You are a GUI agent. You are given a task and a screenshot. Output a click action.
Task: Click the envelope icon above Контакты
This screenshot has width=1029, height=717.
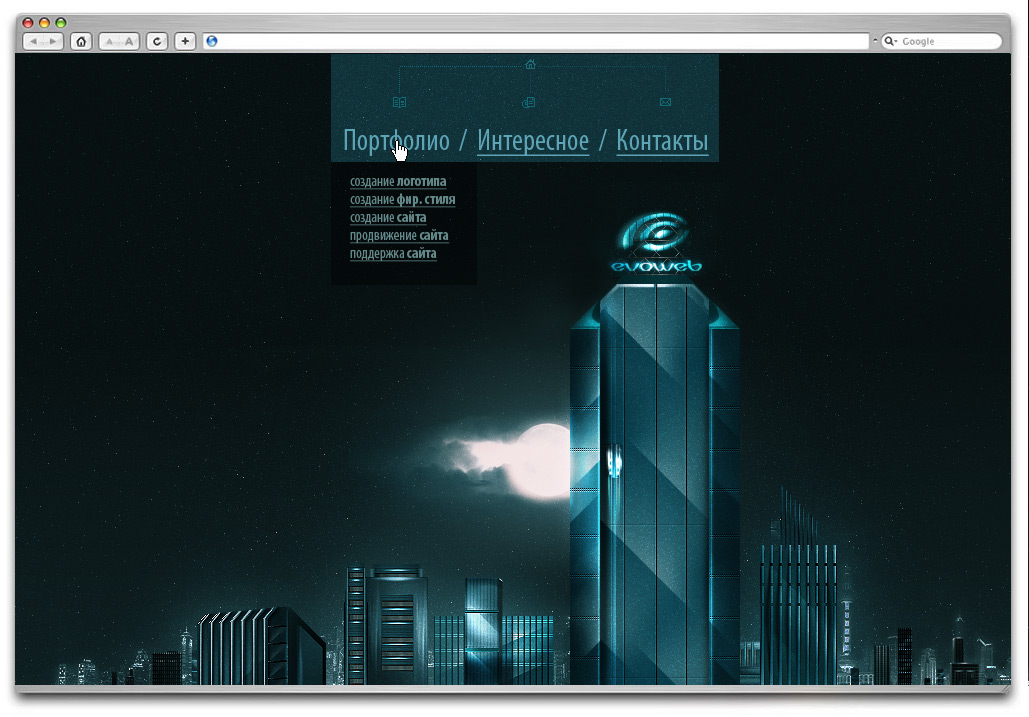[665, 102]
